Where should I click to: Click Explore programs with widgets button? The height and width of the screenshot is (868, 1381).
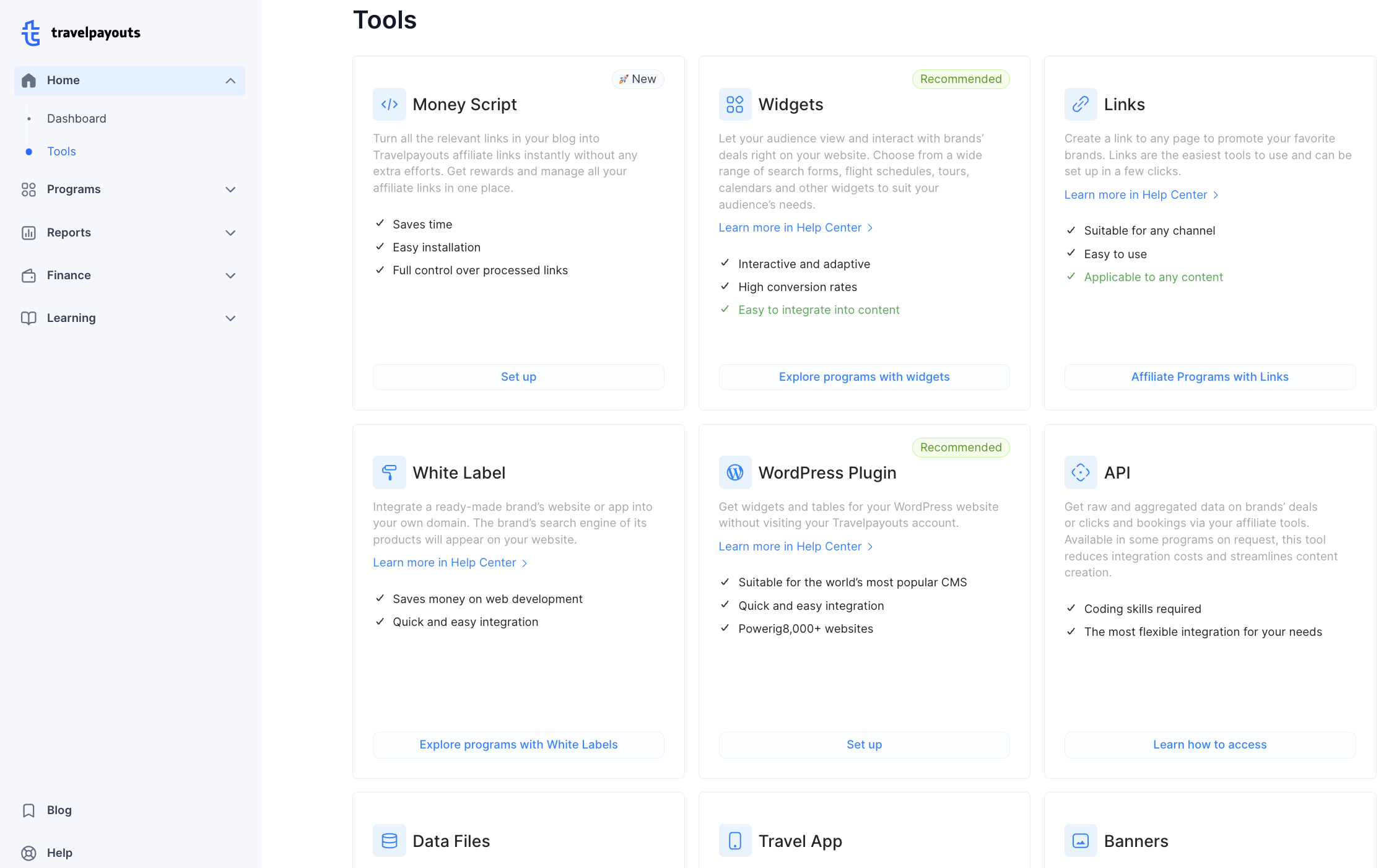[x=864, y=377]
